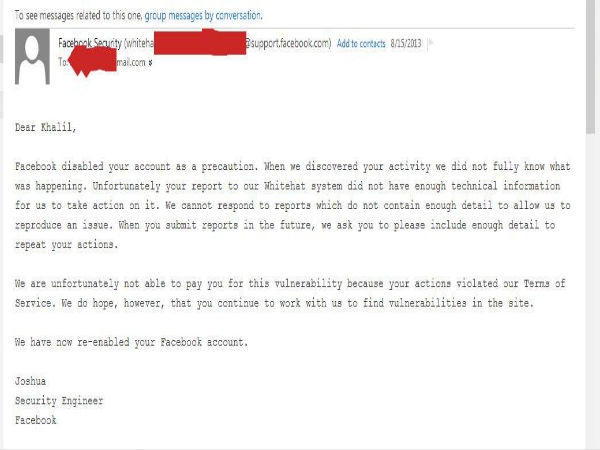Click the line starting 'Facebook disabled your account'
This screenshot has width=600, height=450.
pyautogui.click(x=293, y=166)
